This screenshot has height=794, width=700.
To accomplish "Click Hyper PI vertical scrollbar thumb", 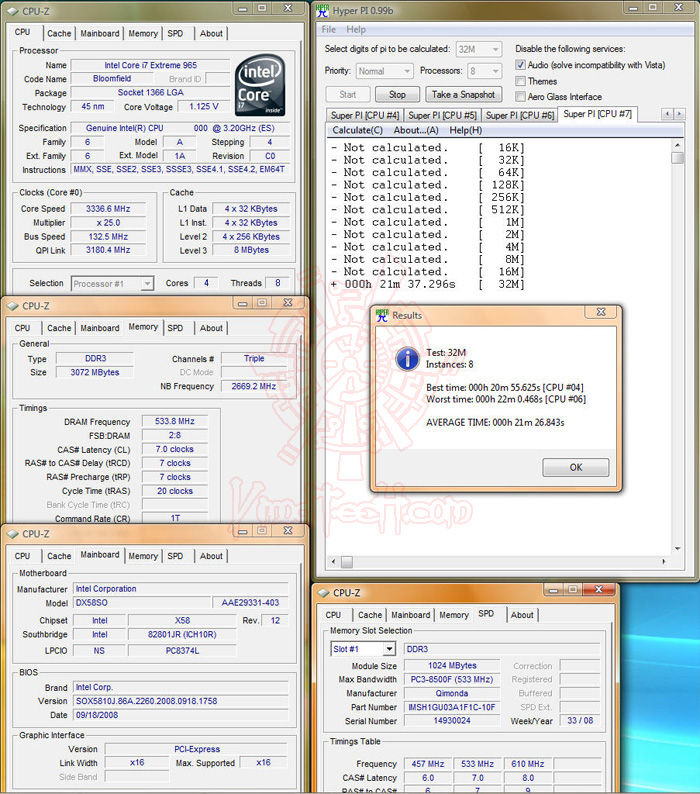I will tap(677, 158).
